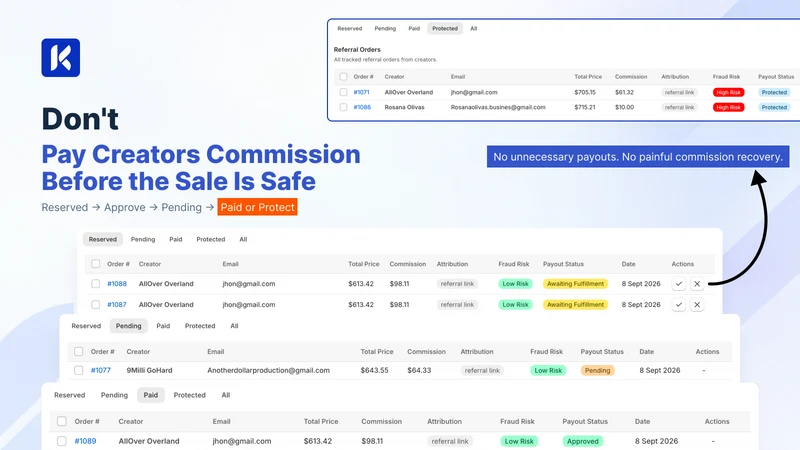Click commission value $10.00
This screenshot has width=800, height=450.
pos(624,107)
